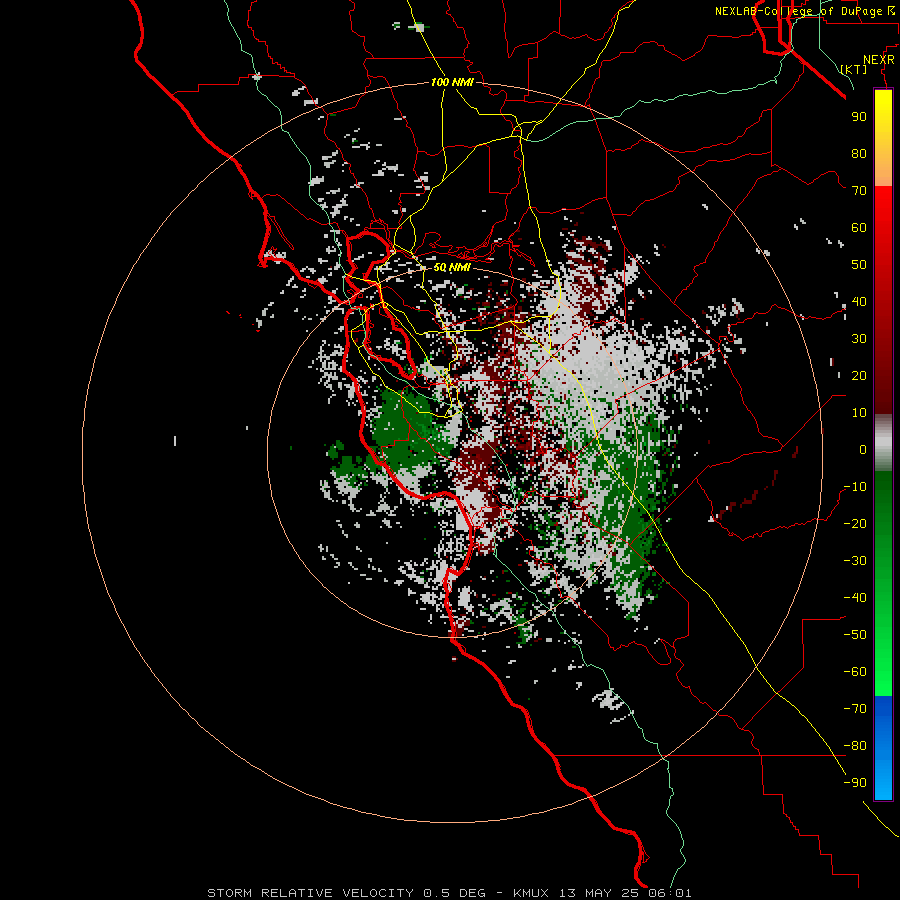The height and width of the screenshot is (900, 900).
Task: Click the -70 value on velocity scale
Action: (x=855, y=709)
